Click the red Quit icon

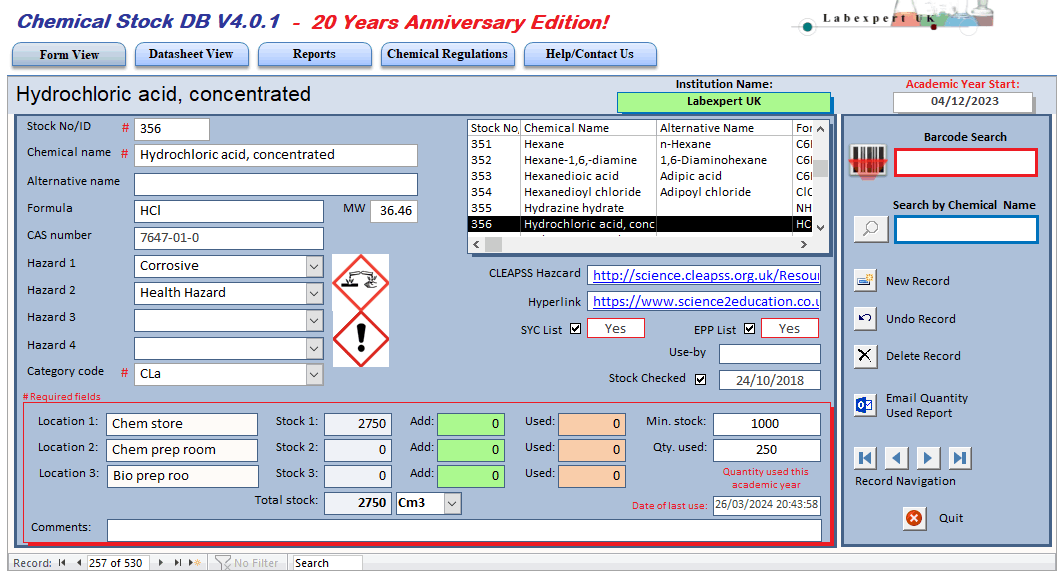tap(914, 518)
